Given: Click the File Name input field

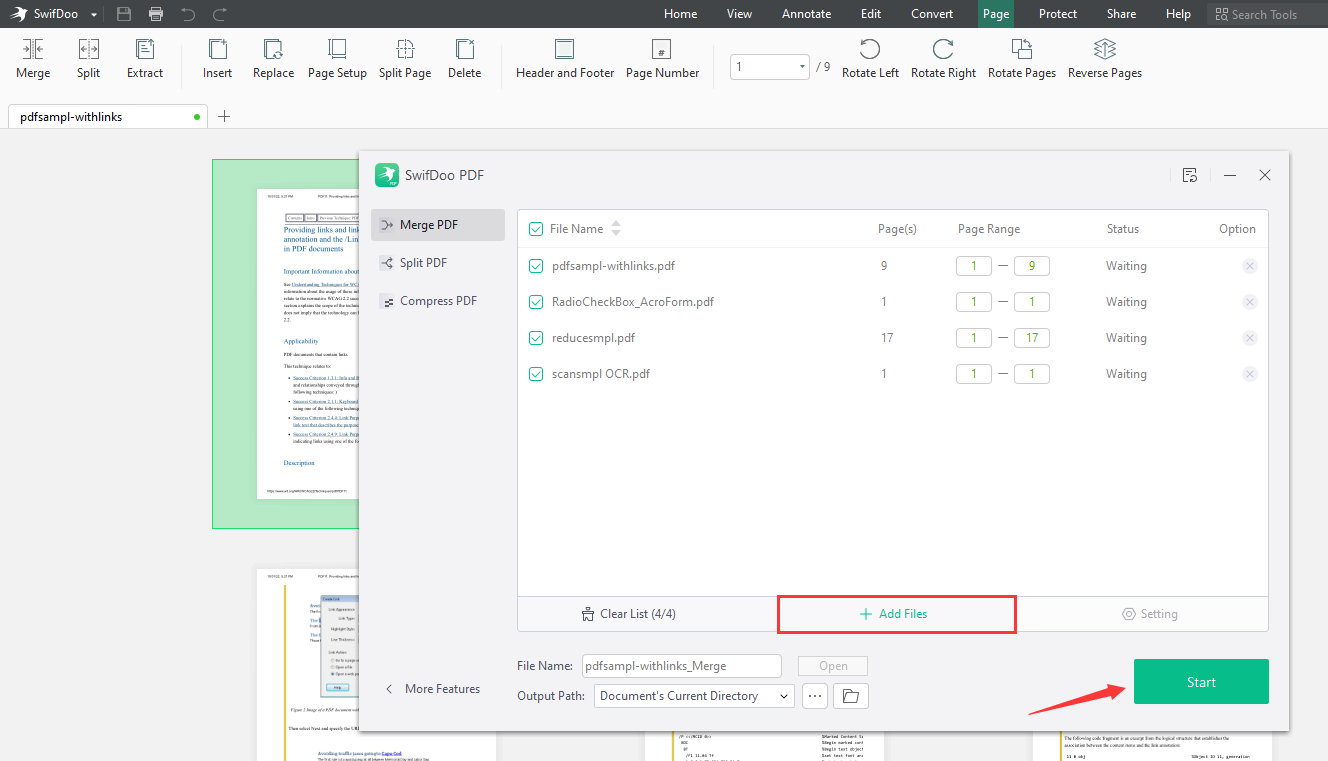Looking at the screenshot, I should point(681,666).
